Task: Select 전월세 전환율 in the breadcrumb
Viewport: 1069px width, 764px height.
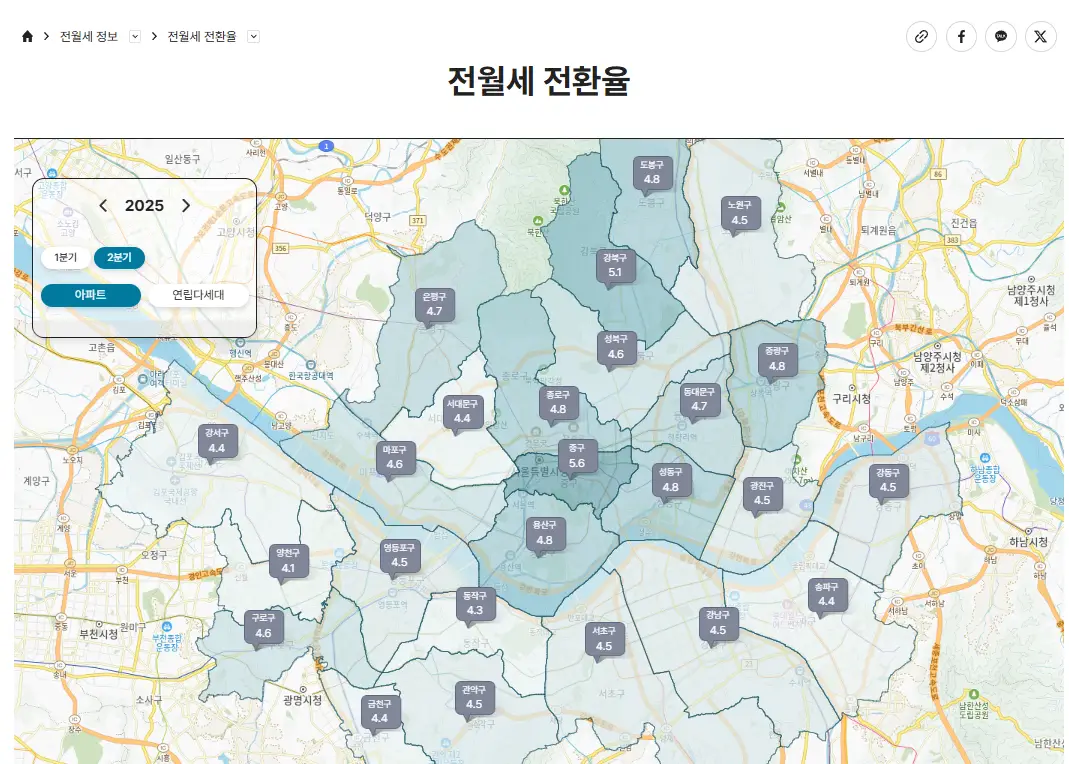Action: [x=203, y=36]
